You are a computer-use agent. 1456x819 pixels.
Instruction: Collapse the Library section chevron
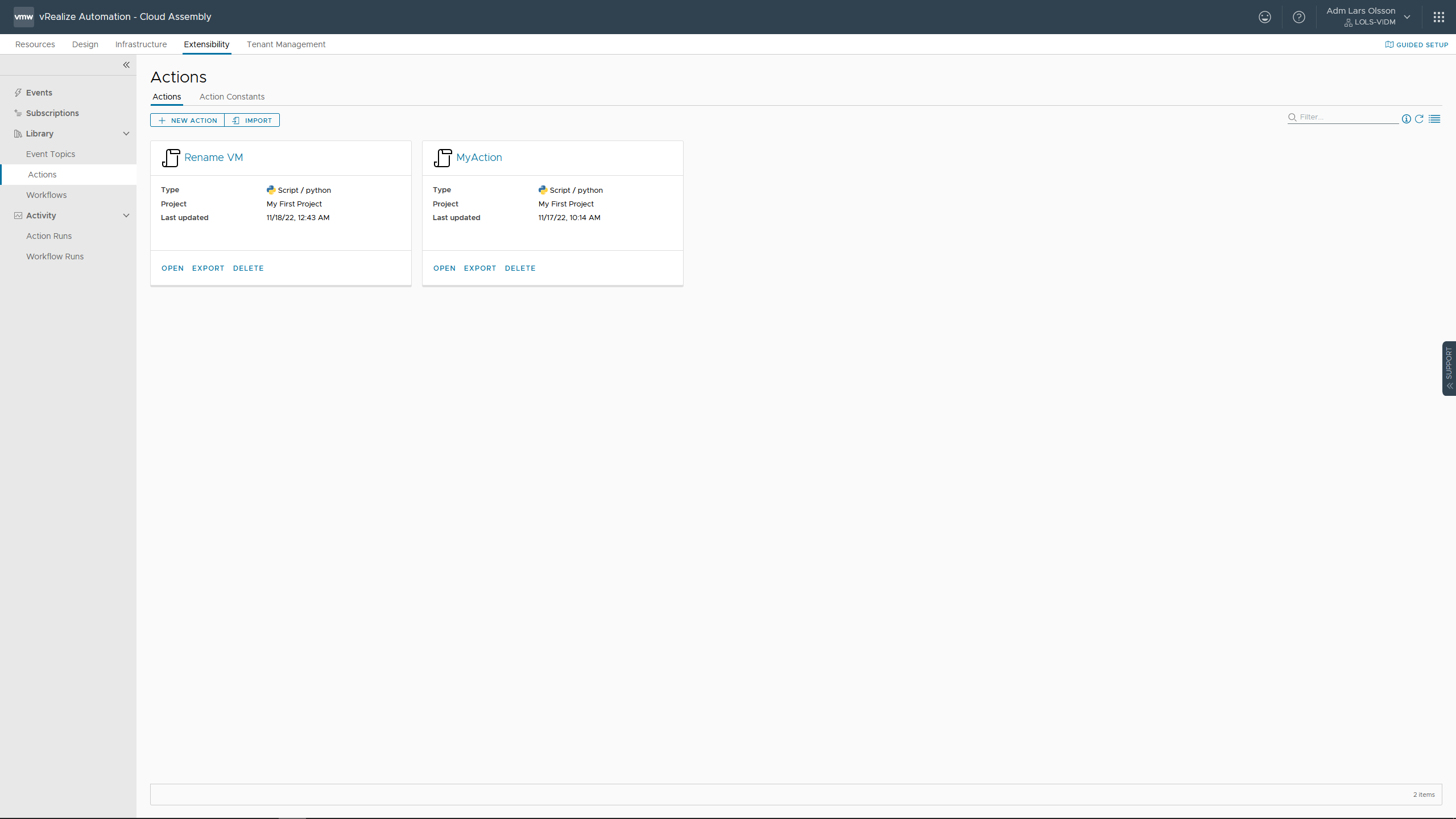126,134
